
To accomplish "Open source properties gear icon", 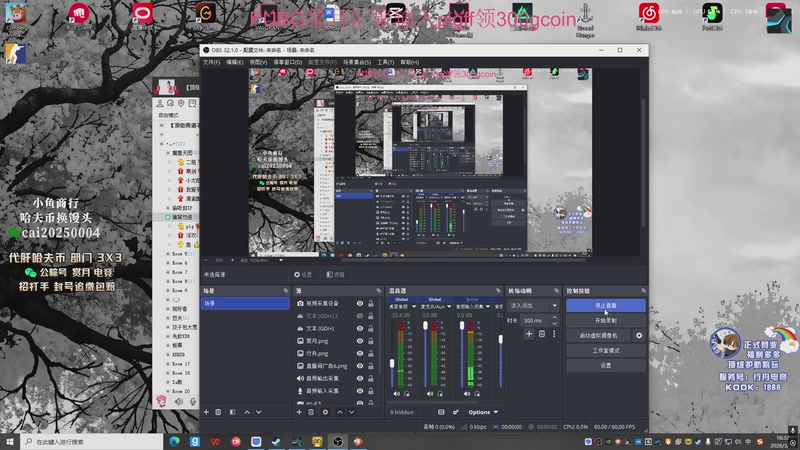I will click(325, 412).
